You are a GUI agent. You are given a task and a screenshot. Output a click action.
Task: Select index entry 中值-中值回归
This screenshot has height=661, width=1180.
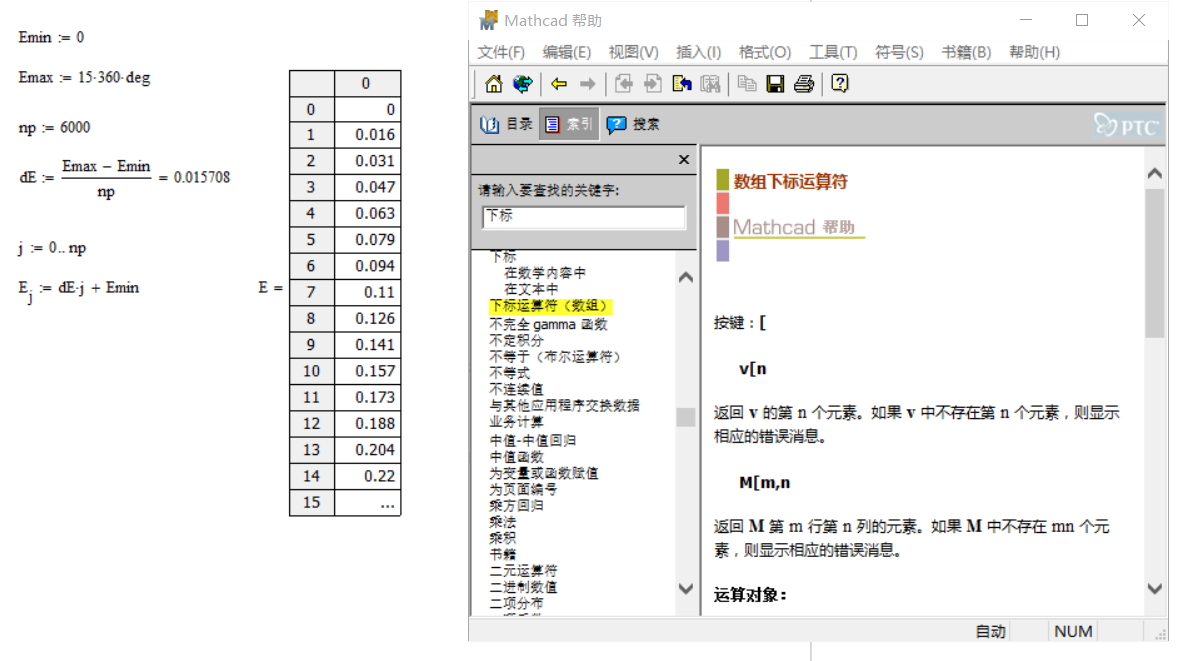click(533, 440)
